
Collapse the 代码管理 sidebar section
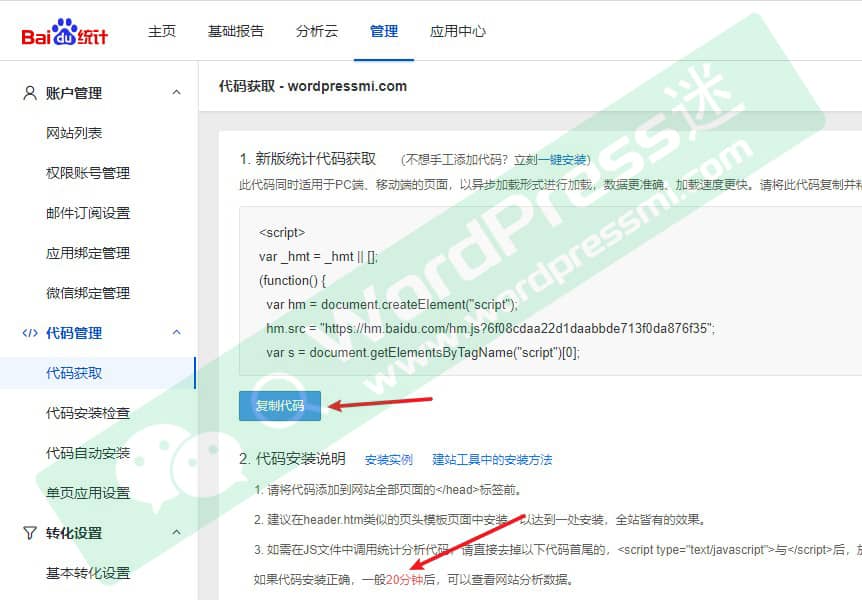[x=176, y=333]
